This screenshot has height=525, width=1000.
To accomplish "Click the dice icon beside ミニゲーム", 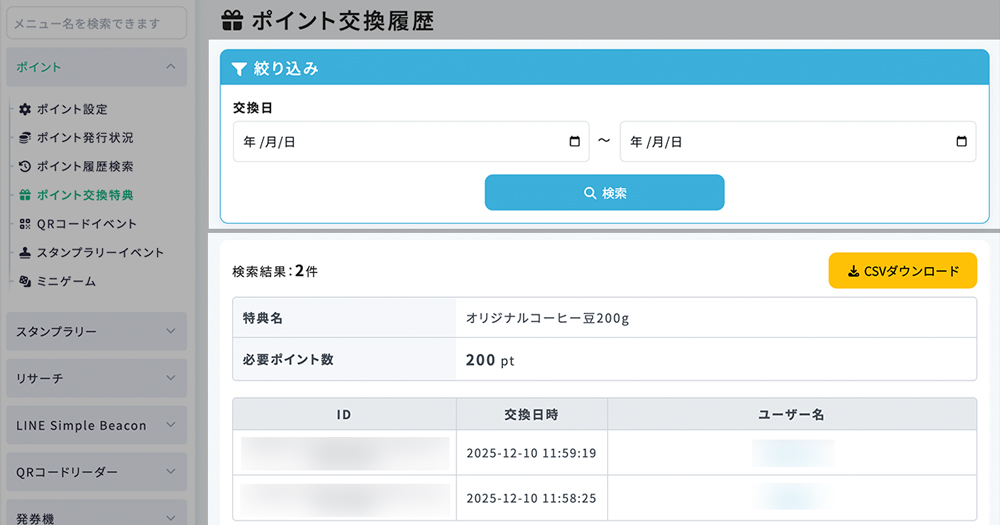I will 25,282.
